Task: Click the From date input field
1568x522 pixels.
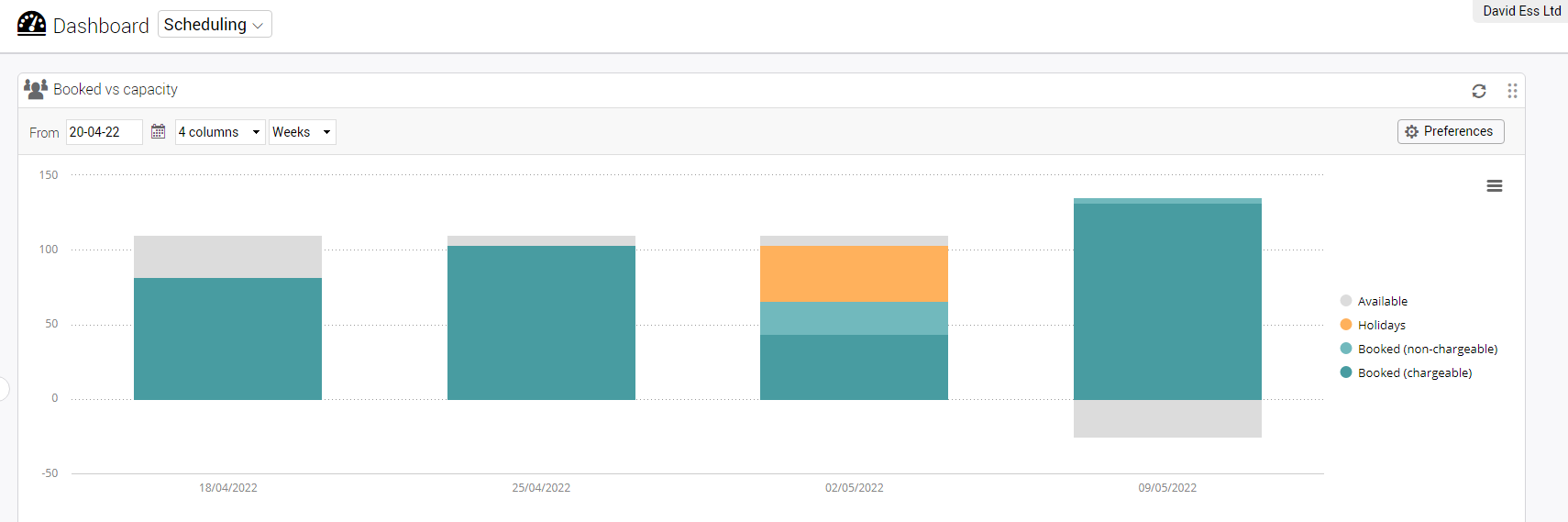Action: pyautogui.click(x=104, y=132)
